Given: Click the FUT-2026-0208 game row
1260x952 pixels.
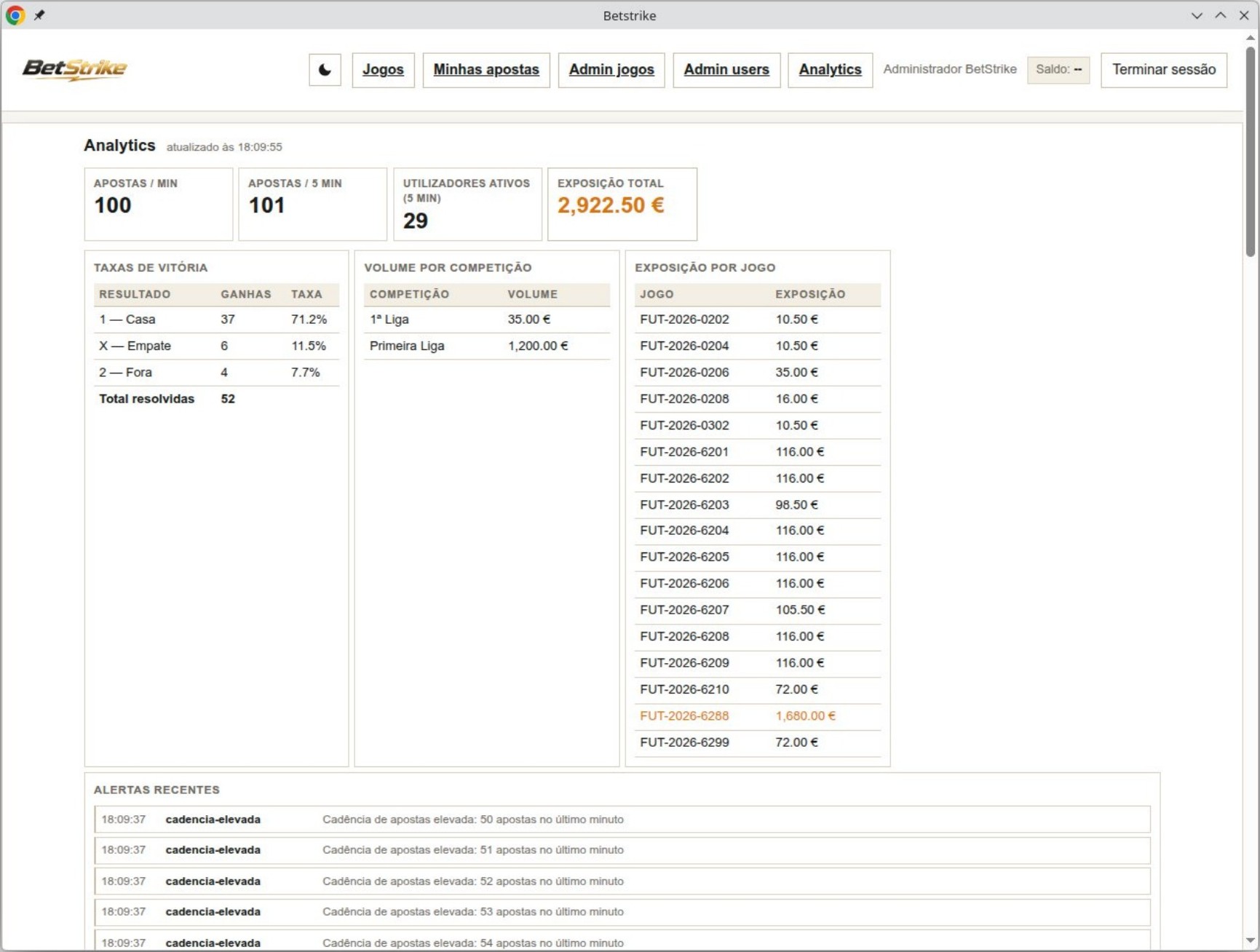Looking at the screenshot, I should [x=758, y=399].
